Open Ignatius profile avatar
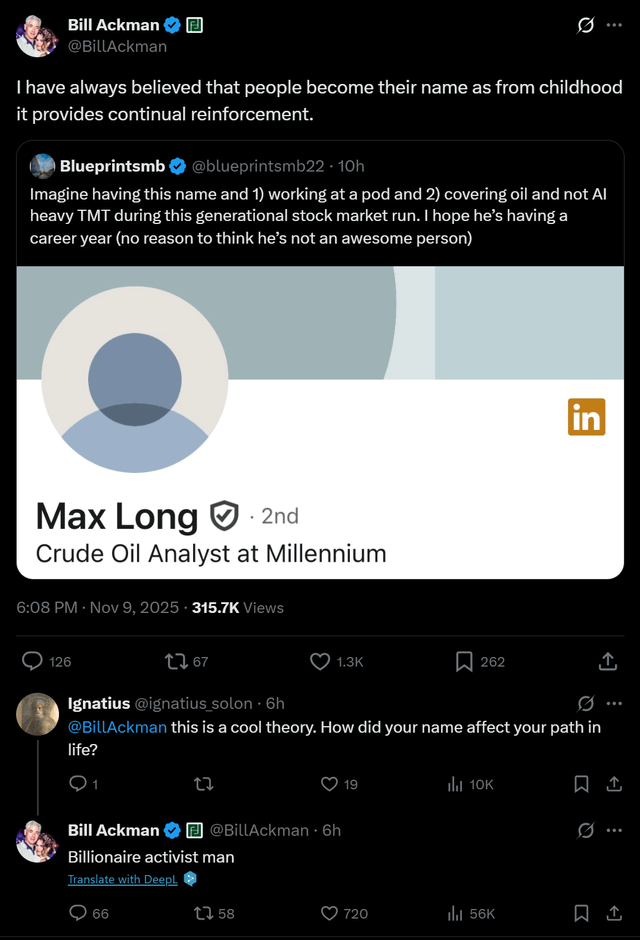 click(x=37, y=714)
